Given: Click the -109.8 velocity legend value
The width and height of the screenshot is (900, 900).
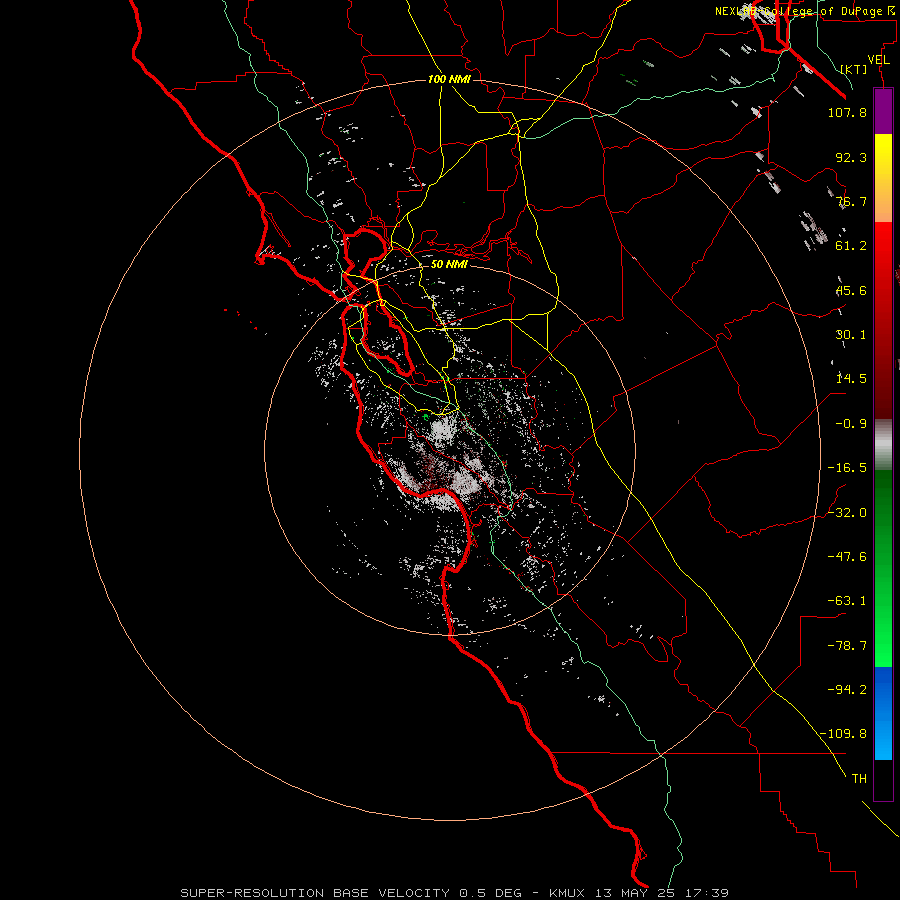Looking at the screenshot, I should [843, 734].
